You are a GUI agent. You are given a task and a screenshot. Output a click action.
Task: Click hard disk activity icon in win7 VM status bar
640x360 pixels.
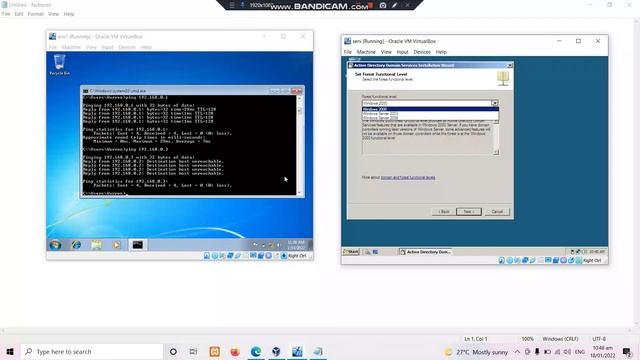point(207,256)
